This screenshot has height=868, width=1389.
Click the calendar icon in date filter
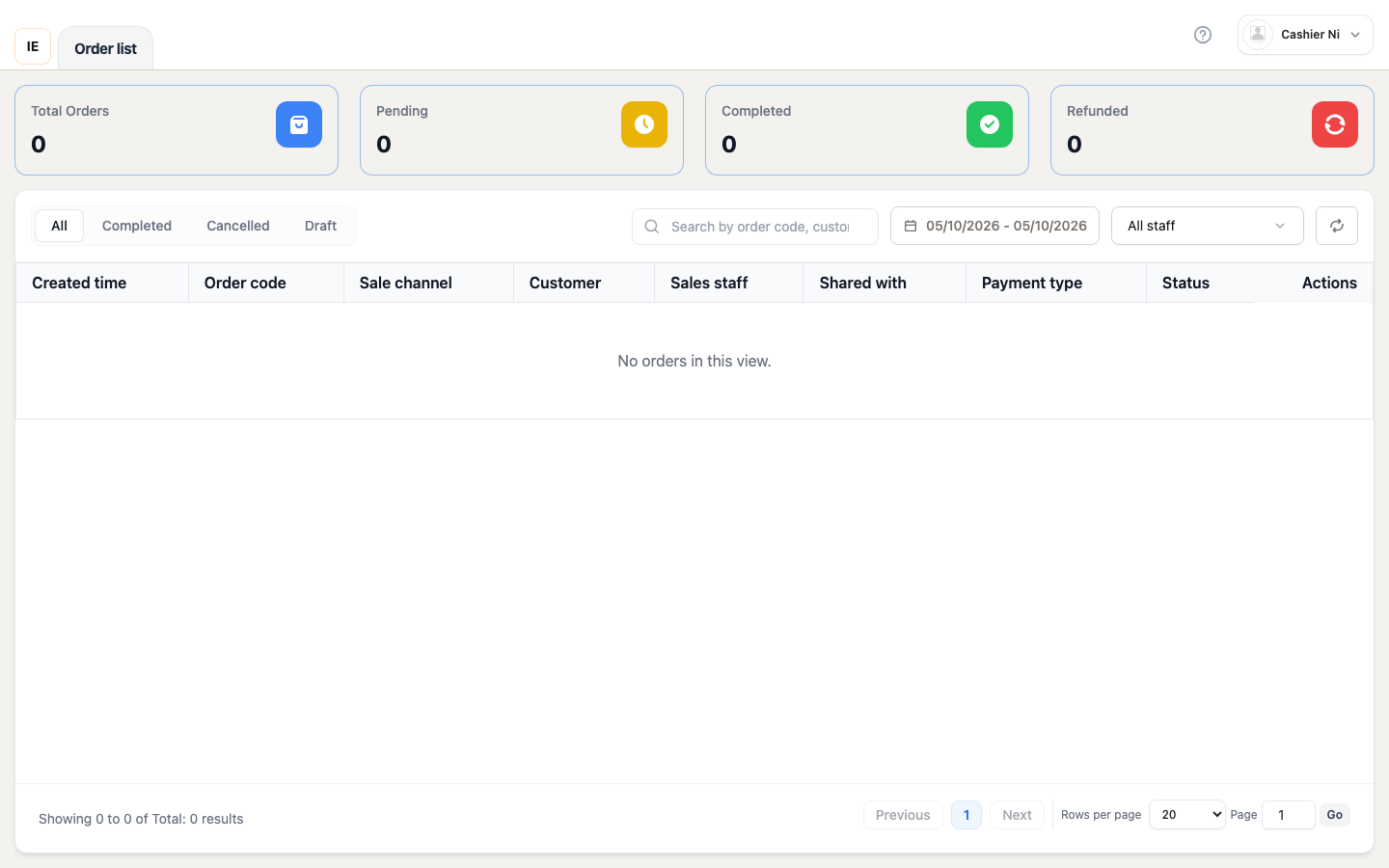911,226
